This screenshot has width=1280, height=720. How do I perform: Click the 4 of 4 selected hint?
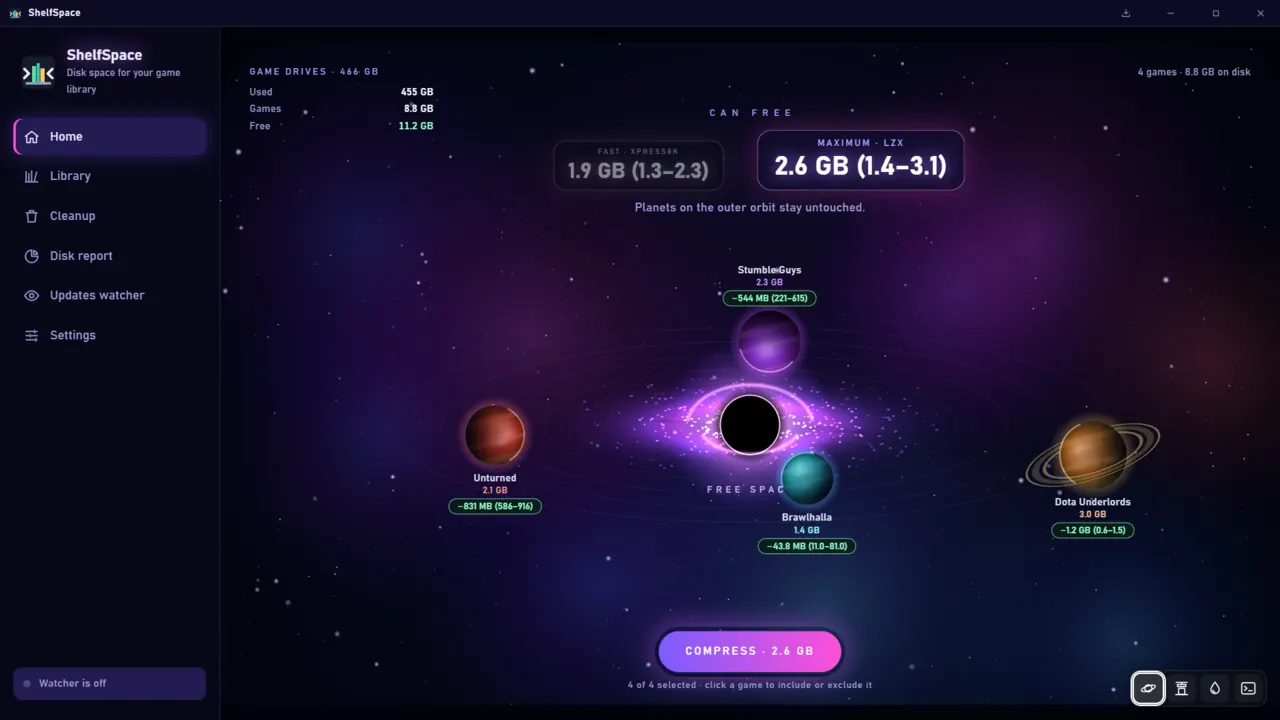[750, 685]
